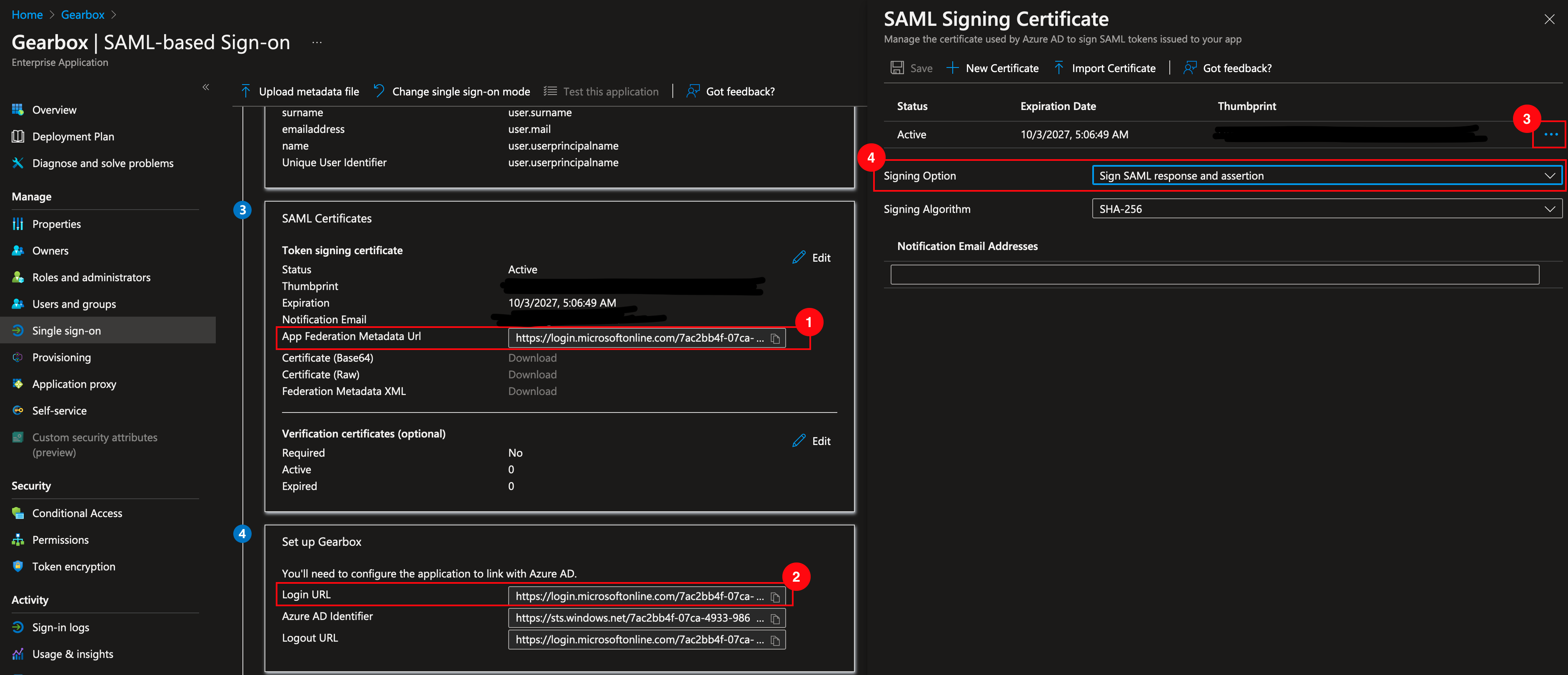The width and height of the screenshot is (1568, 675).
Task: Click the App Federation Metadata Url field
Action: tap(647, 338)
